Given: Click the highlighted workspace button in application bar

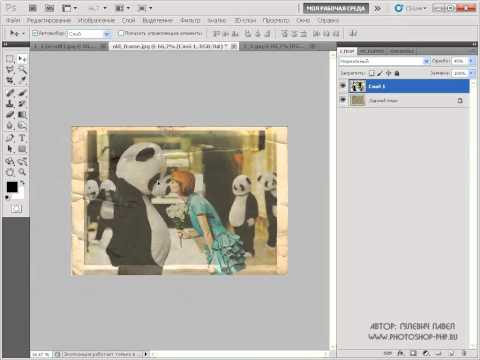Looking at the screenshot, I should click(336, 8).
